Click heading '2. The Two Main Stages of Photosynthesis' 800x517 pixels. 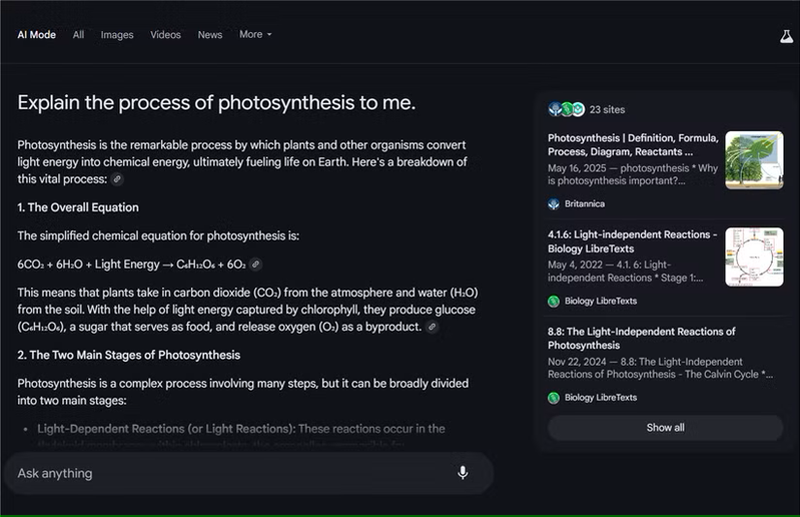[129, 355]
